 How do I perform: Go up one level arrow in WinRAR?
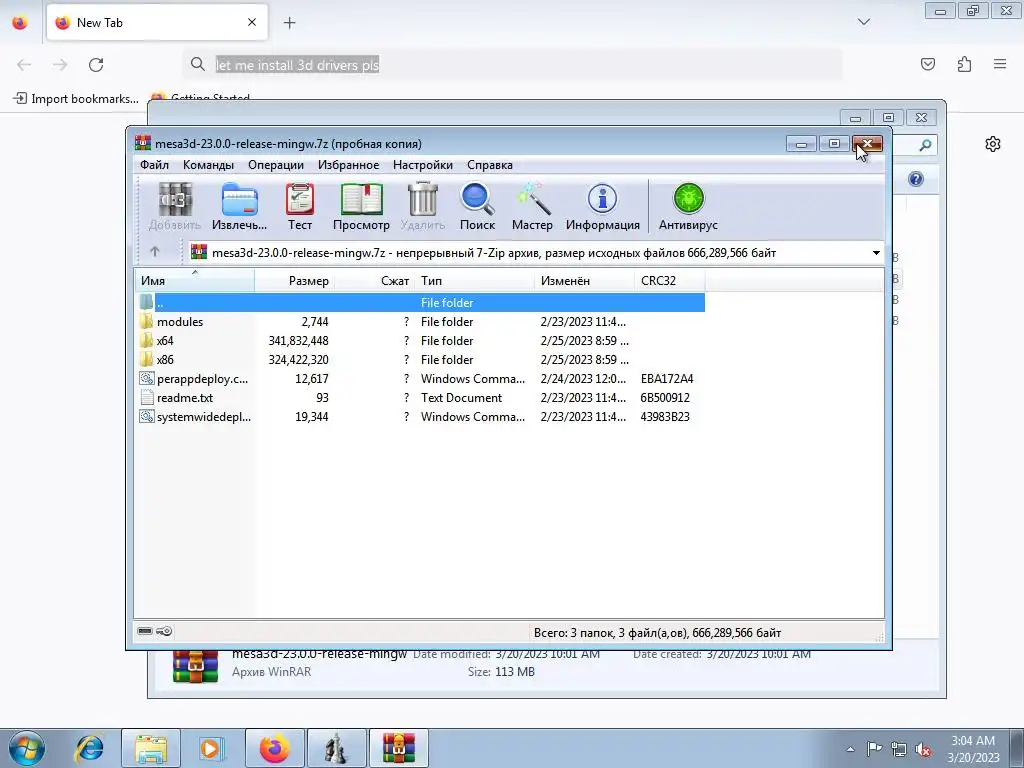point(155,251)
